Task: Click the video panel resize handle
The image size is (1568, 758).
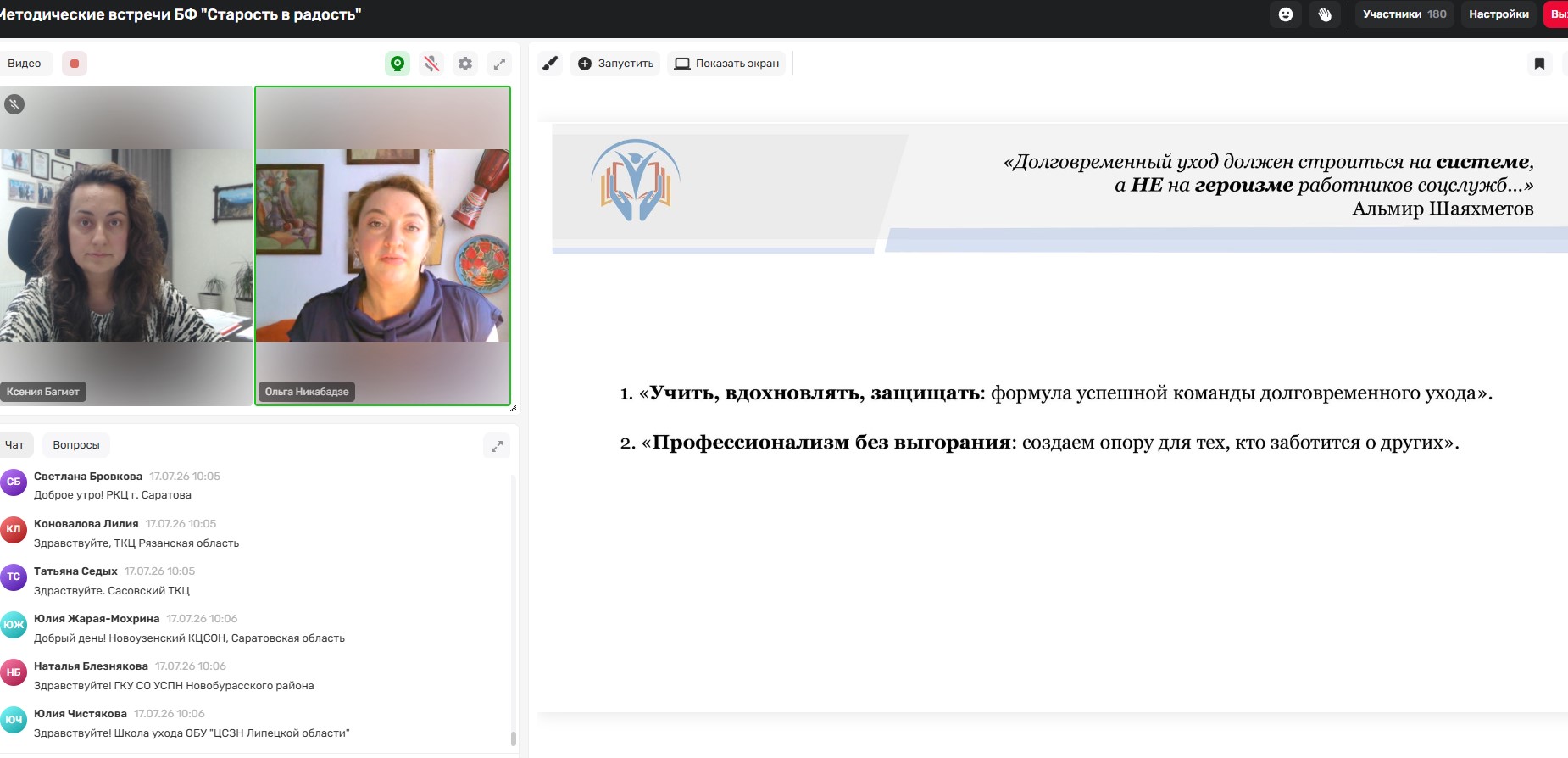Action: (x=513, y=408)
